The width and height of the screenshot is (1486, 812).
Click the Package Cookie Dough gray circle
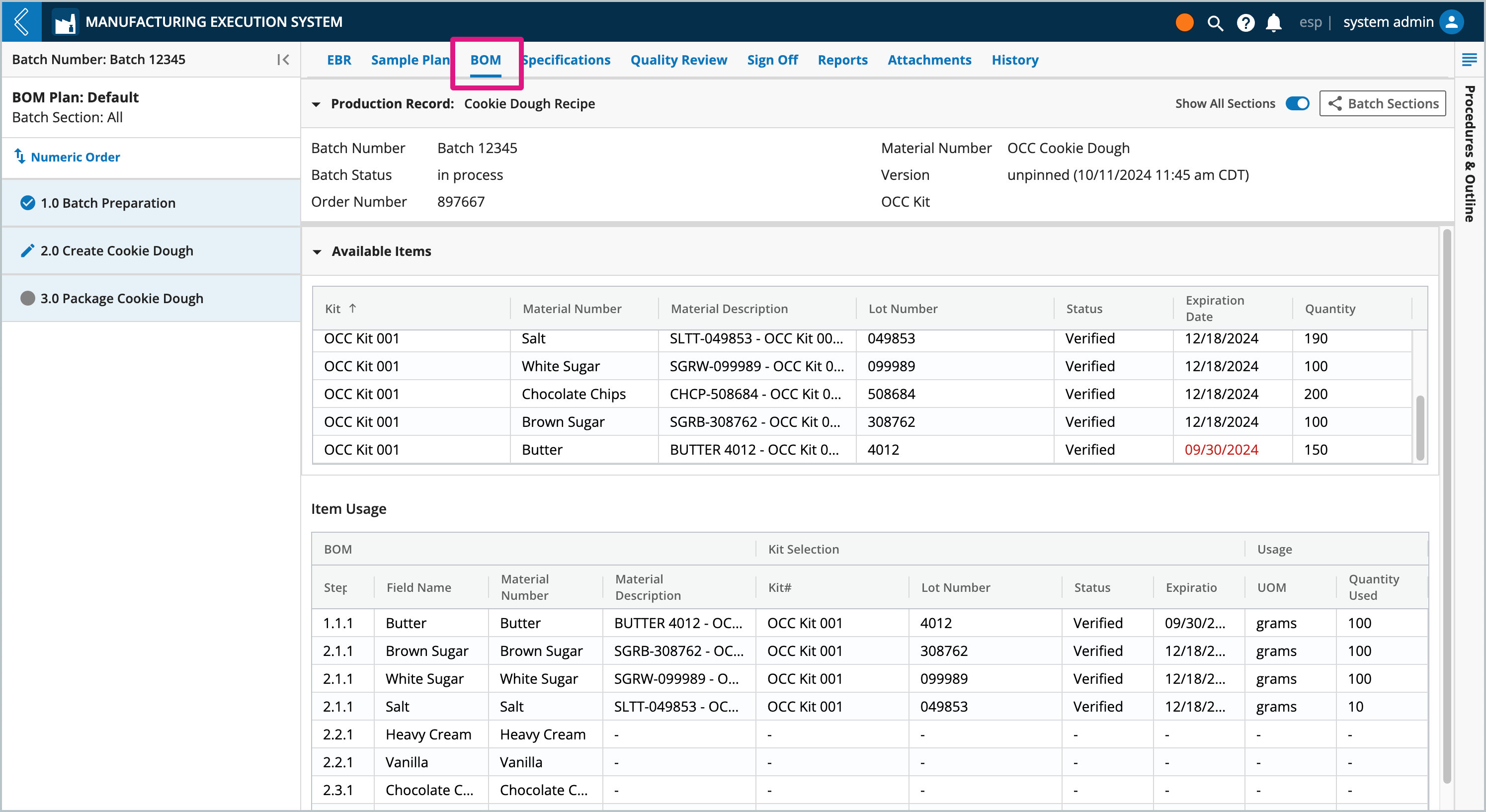tap(27, 298)
